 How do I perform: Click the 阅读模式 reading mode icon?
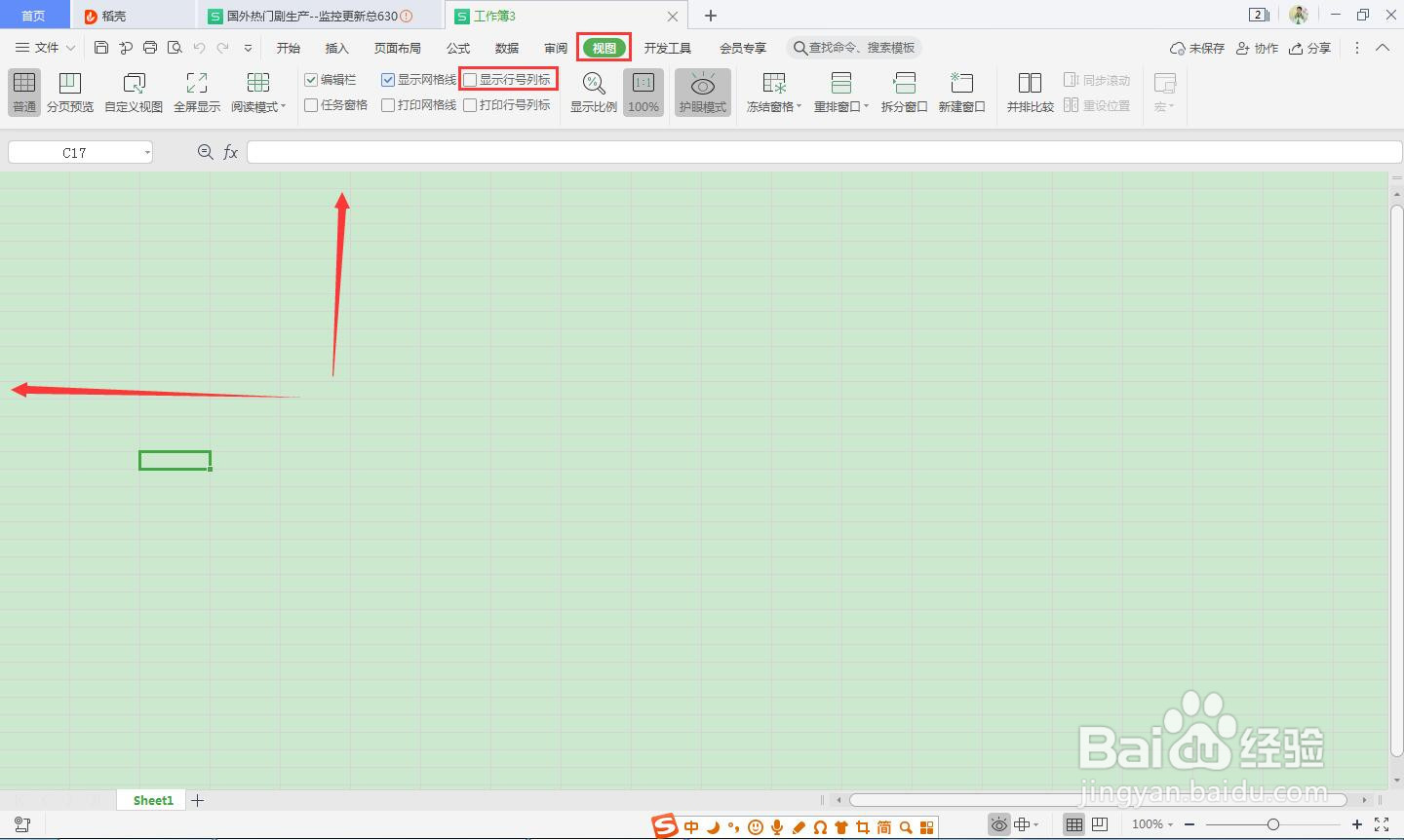pyautogui.click(x=258, y=84)
